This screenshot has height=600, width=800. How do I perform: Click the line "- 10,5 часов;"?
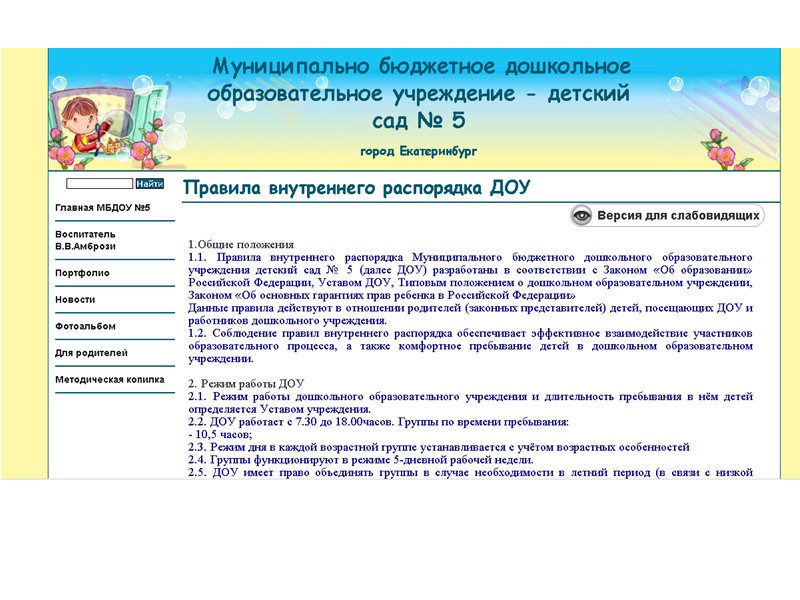220,434
